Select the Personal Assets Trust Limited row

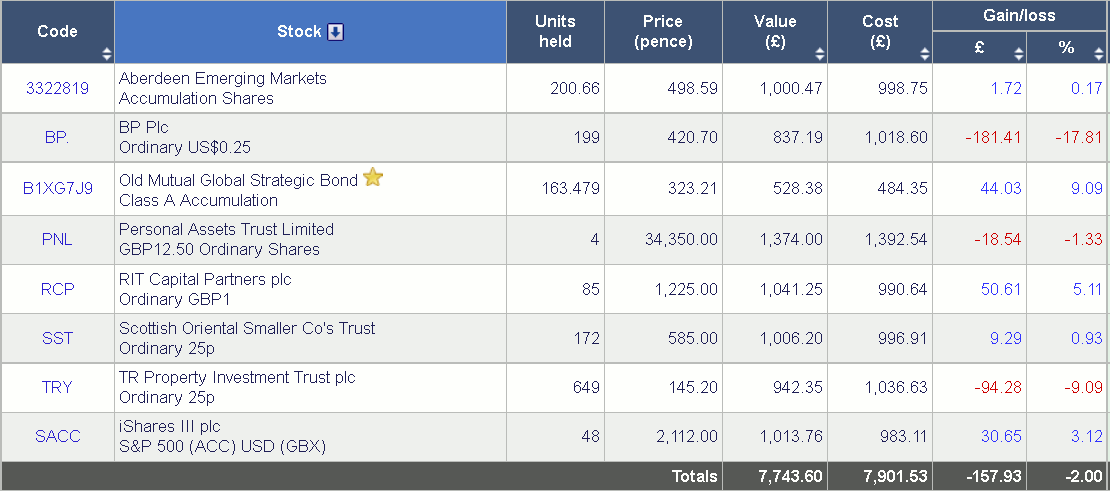(x=555, y=240)
